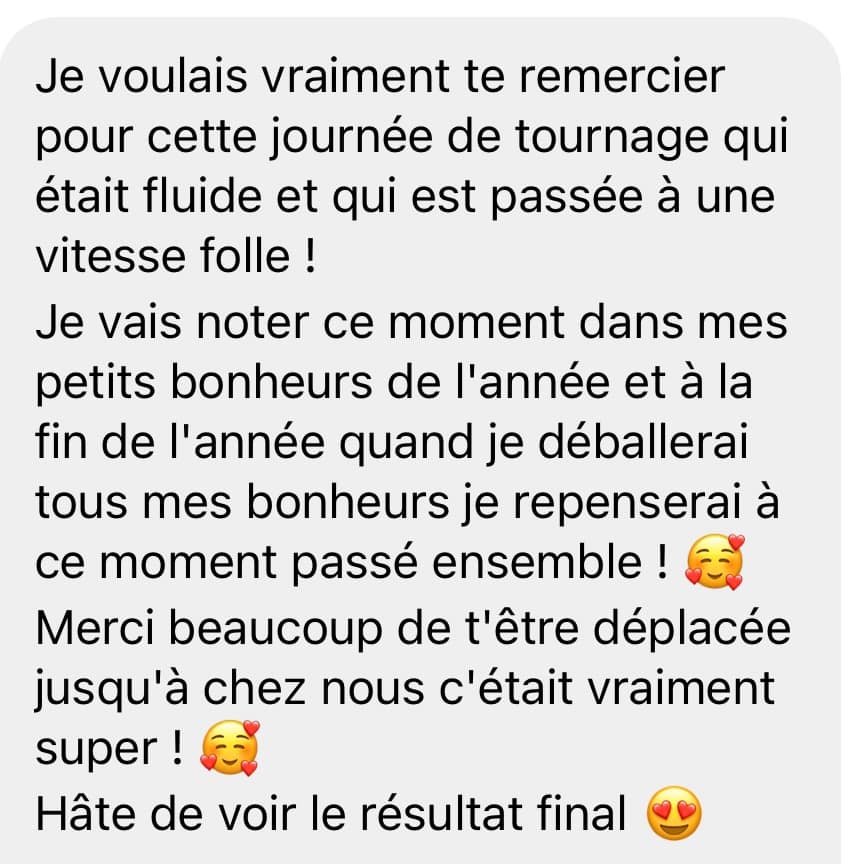This screenshot has height=864, width=852.
Task: Click the heart-face emoji after 'super !'
Action: [x=229, y=748]
